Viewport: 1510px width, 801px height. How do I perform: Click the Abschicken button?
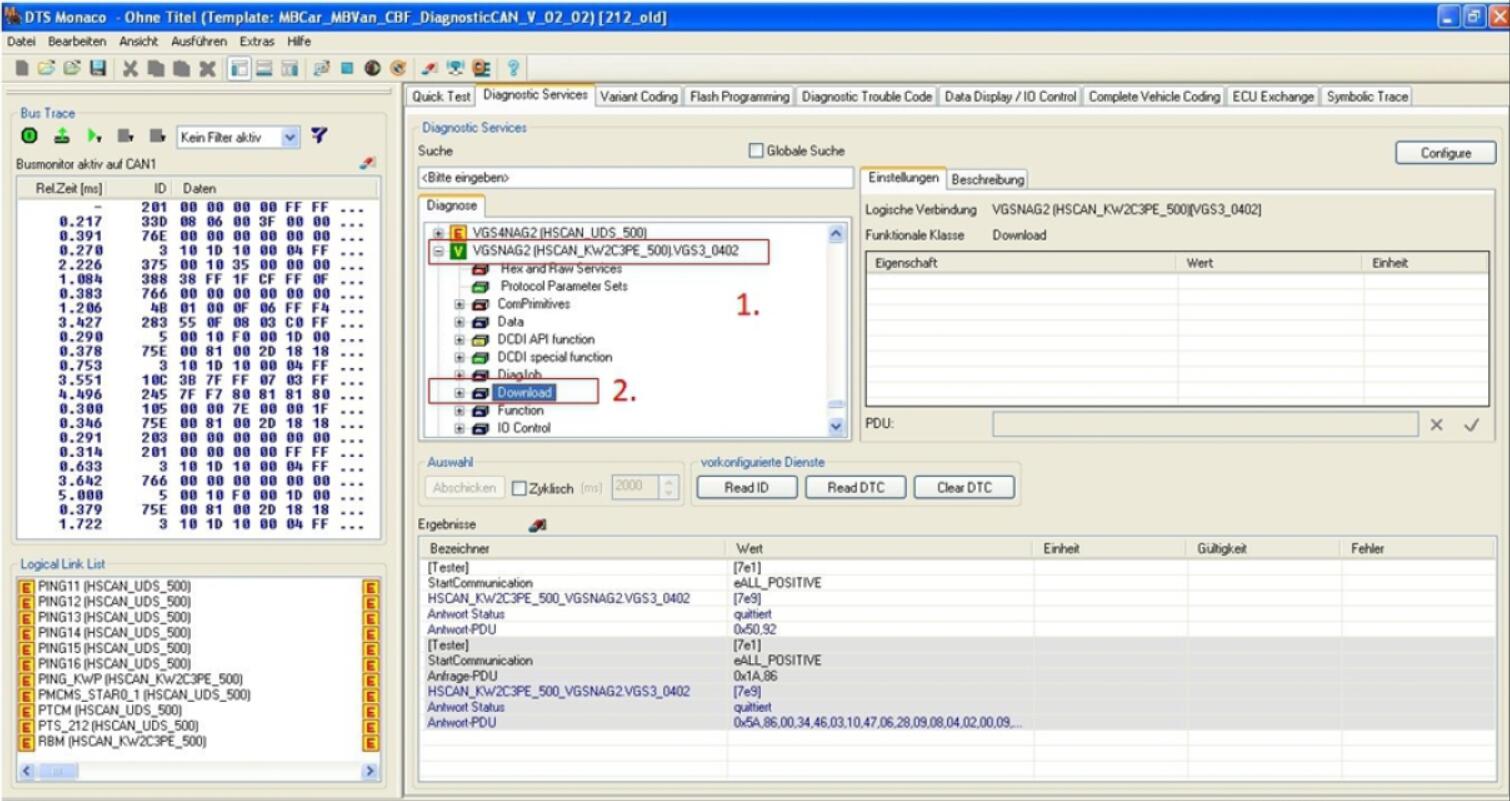[464, 489]
